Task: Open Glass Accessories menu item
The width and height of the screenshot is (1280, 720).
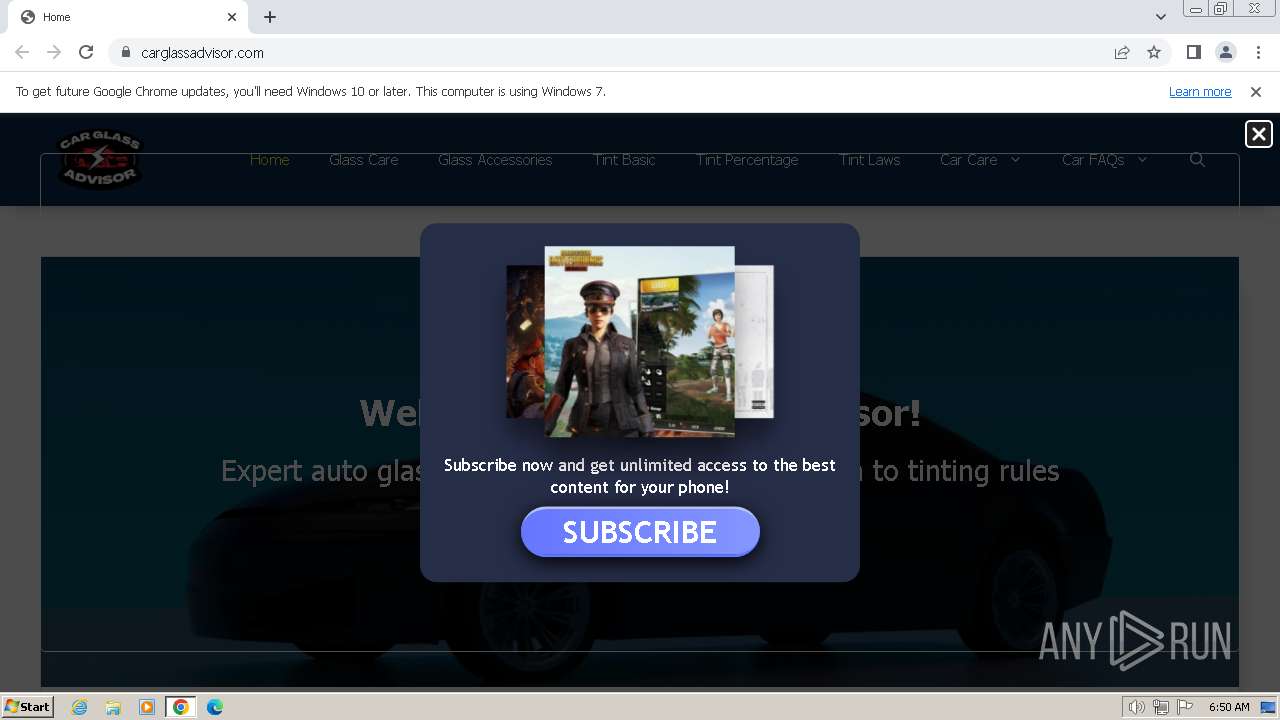Action: pos(495,160)
